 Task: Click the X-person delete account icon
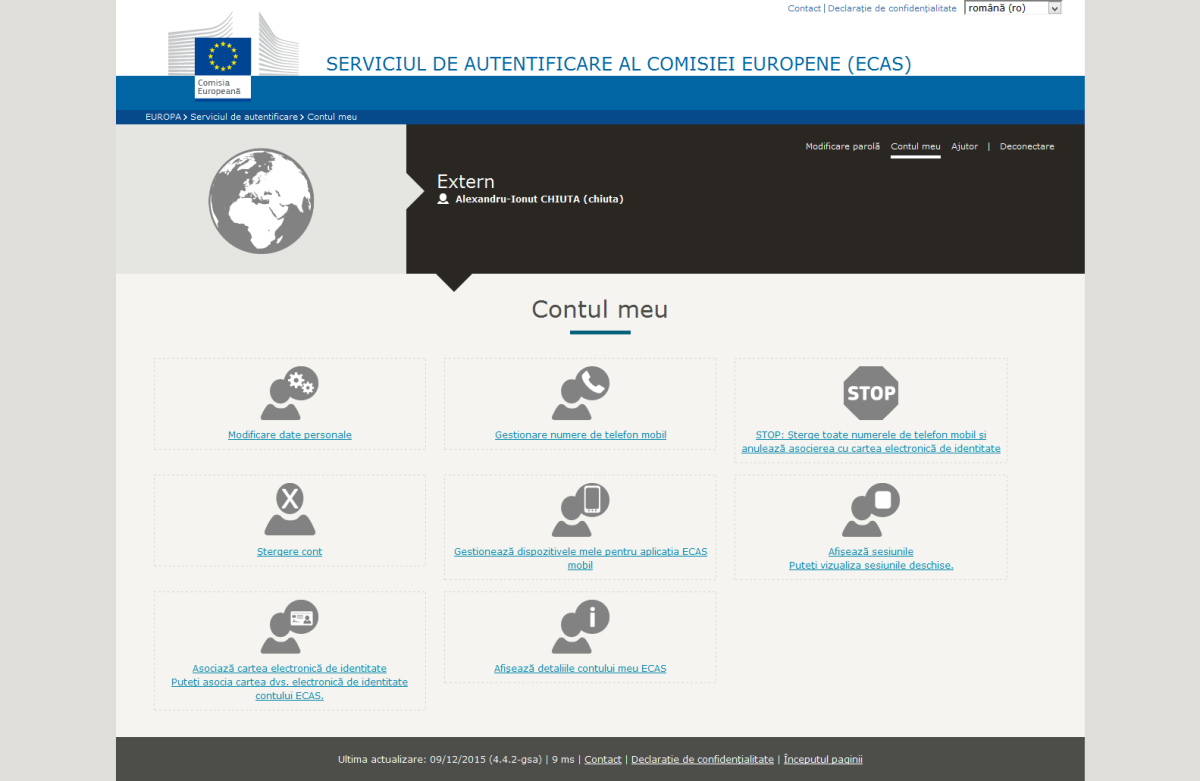pyautogui.click(x=289, y=510)
